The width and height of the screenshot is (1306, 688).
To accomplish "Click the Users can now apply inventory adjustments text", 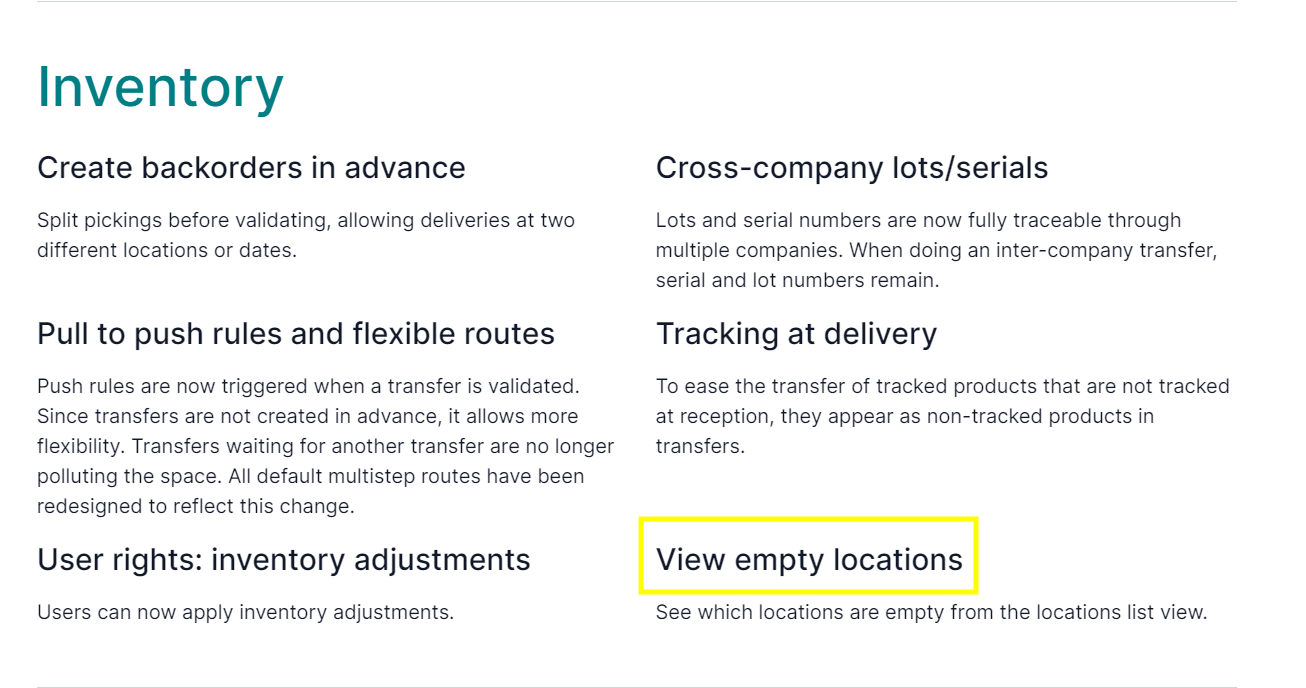I will point(245,612).
